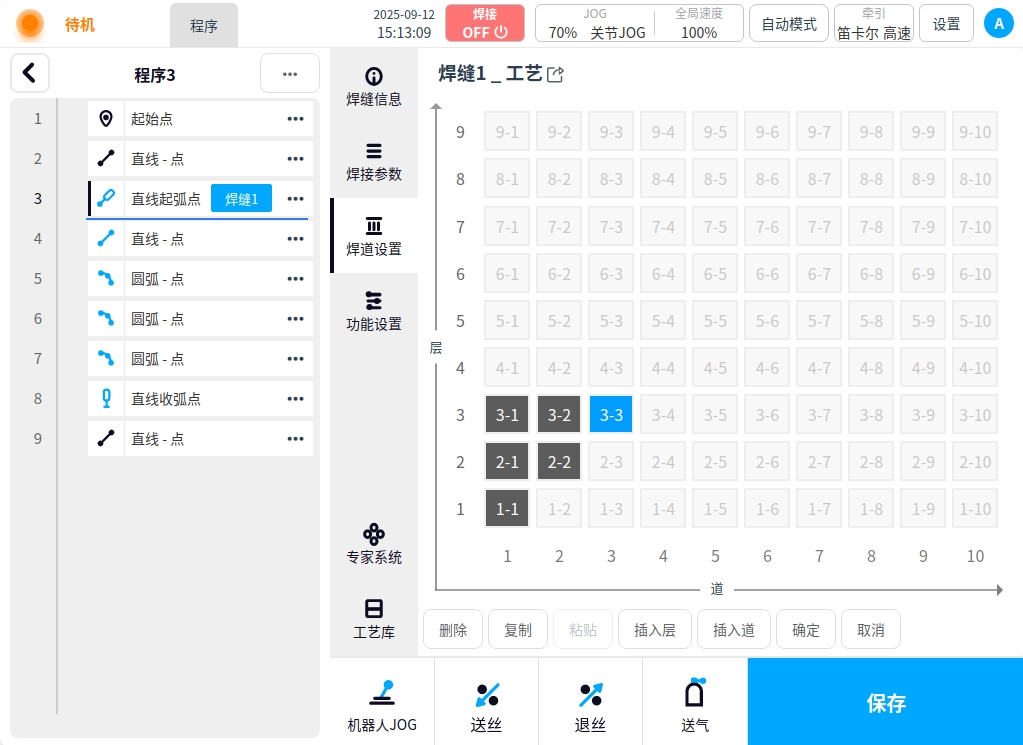Switch to the 功能设置 tab

point(374,311)
